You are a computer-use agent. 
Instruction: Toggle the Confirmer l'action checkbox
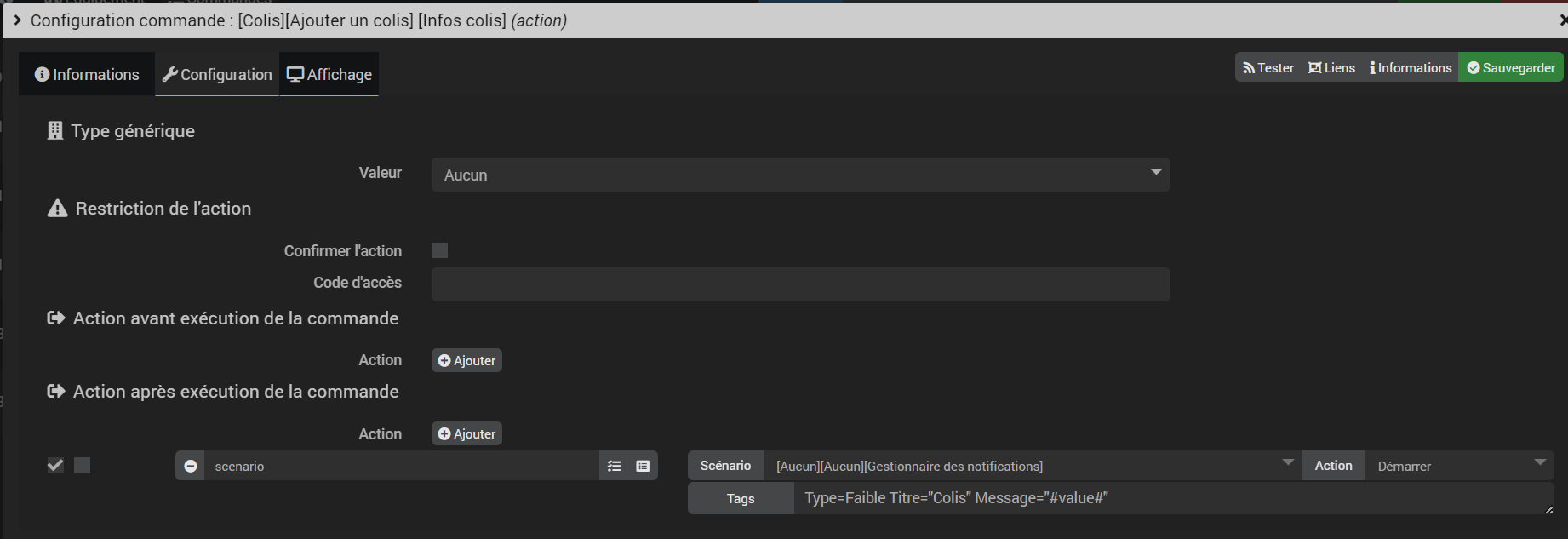tap(439, 250)
